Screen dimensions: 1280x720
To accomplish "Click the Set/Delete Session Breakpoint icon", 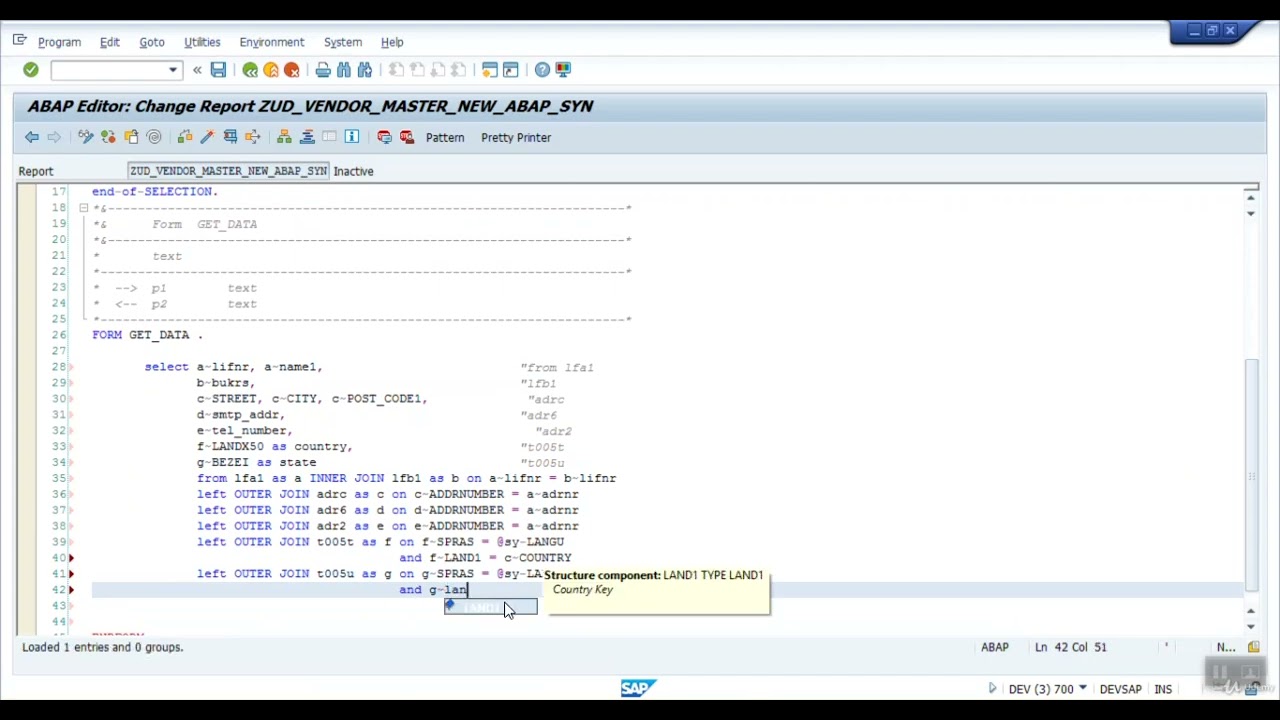I will pos(384,137).
